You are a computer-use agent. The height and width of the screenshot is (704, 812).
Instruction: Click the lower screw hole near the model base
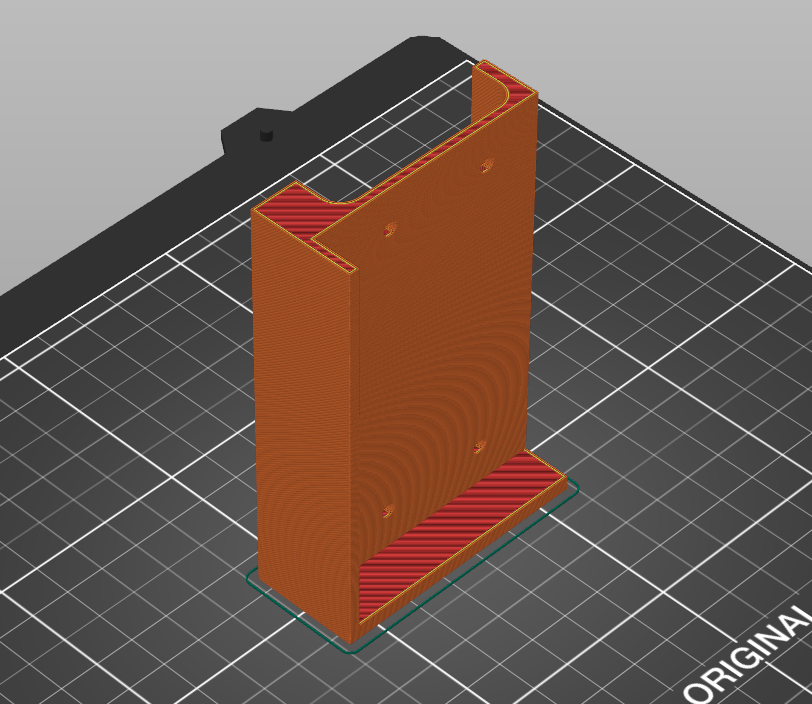[x=386, y=514]
